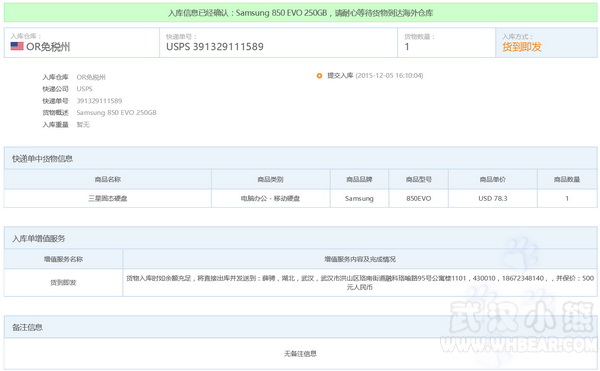Image resolution: width=600 pixels, height=371 pixels.
Task: Click the 增值服务名称 column header
Action: coord(63,259)
